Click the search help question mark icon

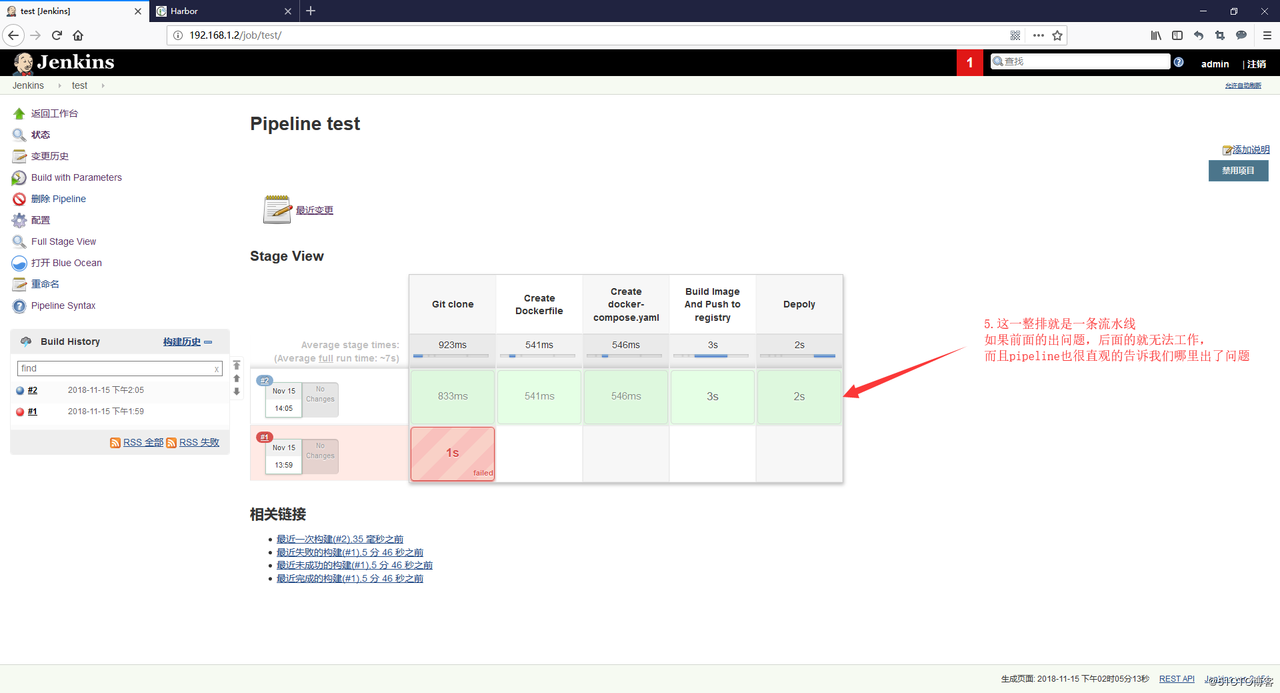tap(1179, 62)
